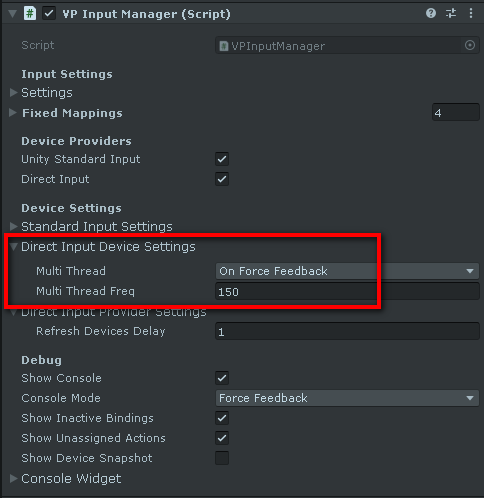484x498 pixels.
Task: Click the Multi Thread Freq value field
Action: (x=347, y=291)
